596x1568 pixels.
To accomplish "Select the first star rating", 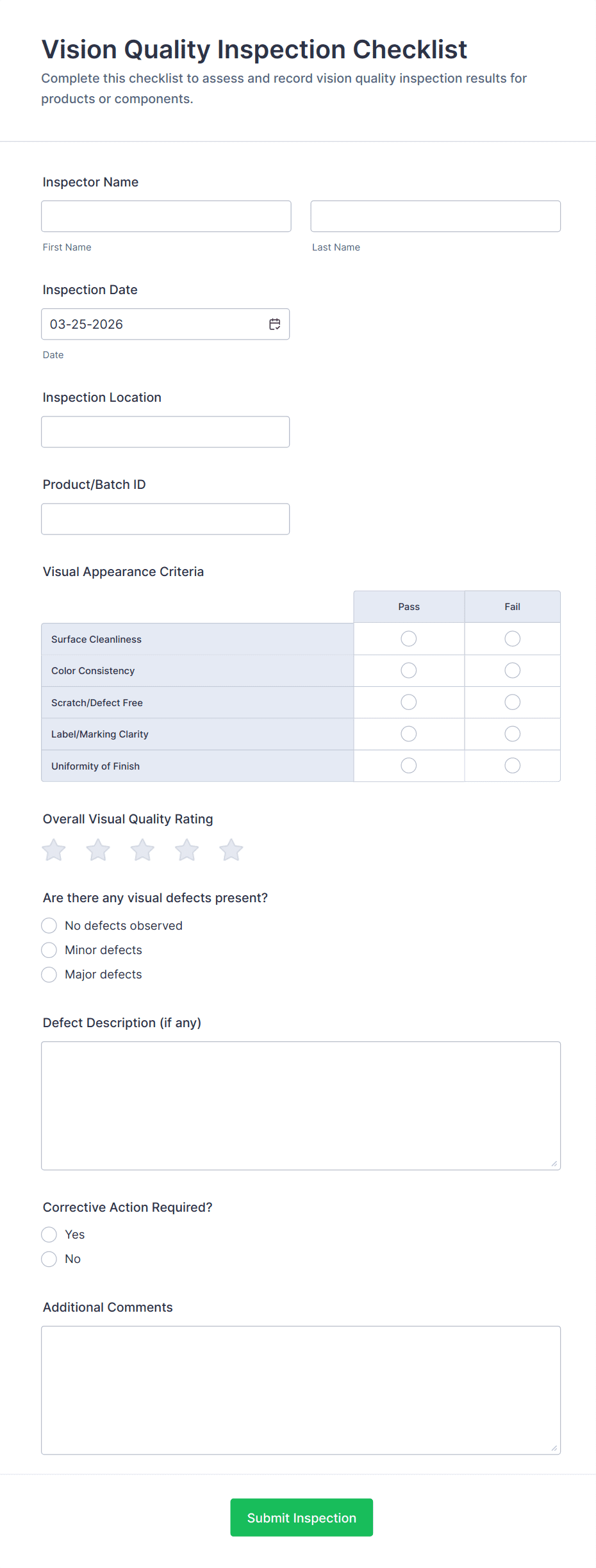I will coord(53,850).
